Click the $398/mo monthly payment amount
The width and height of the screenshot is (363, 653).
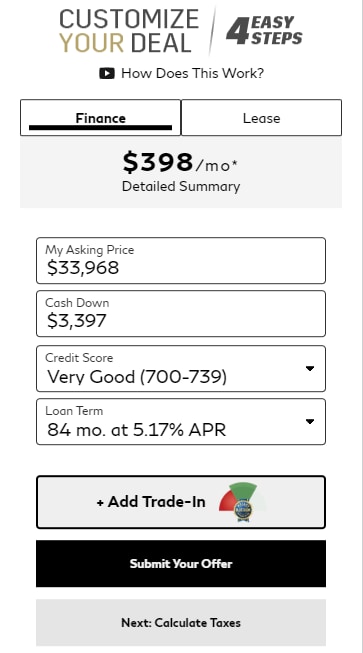coord(180,162)
